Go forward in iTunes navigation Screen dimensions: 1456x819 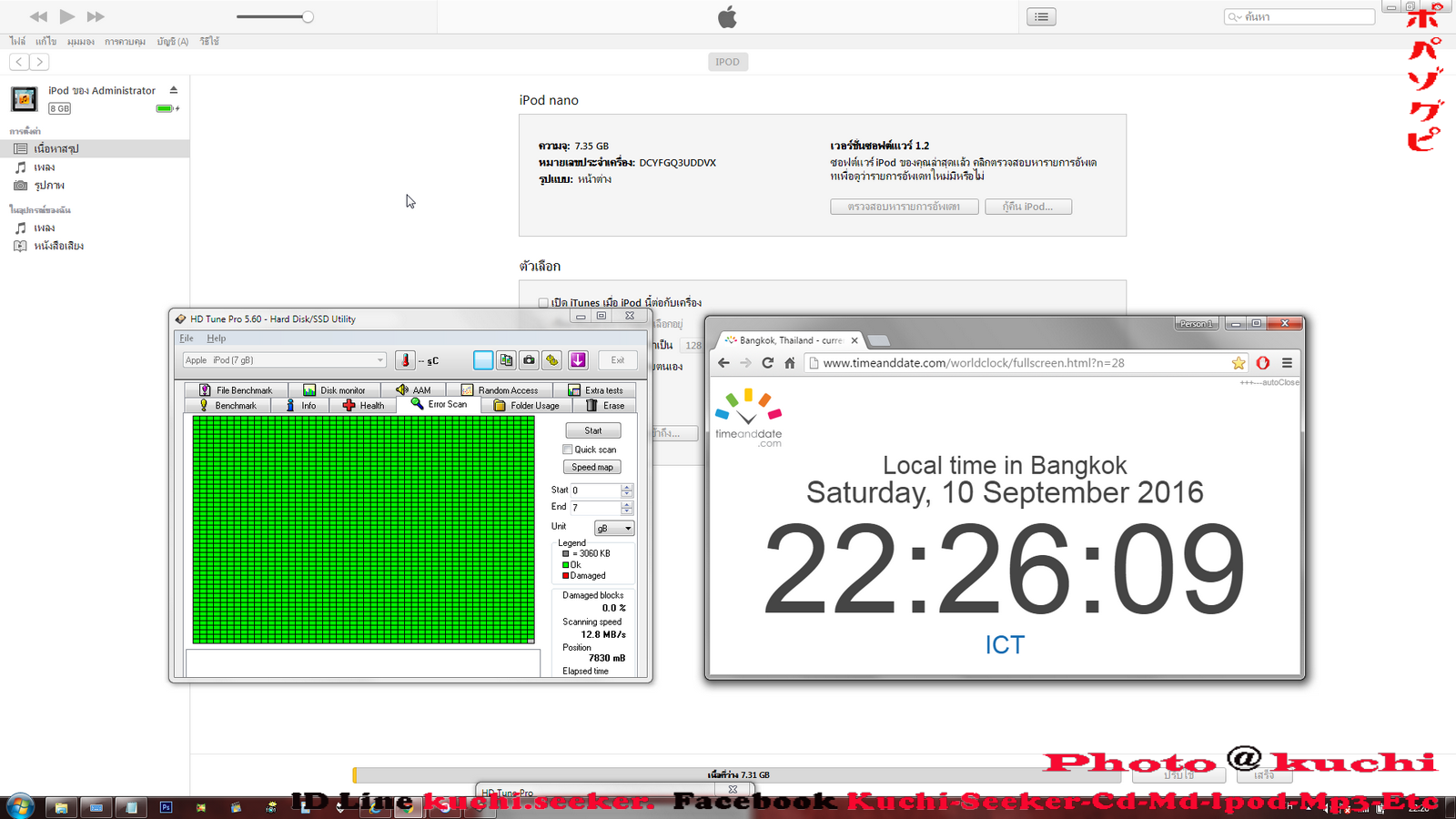pyautogui.click(x=39, y=62)
